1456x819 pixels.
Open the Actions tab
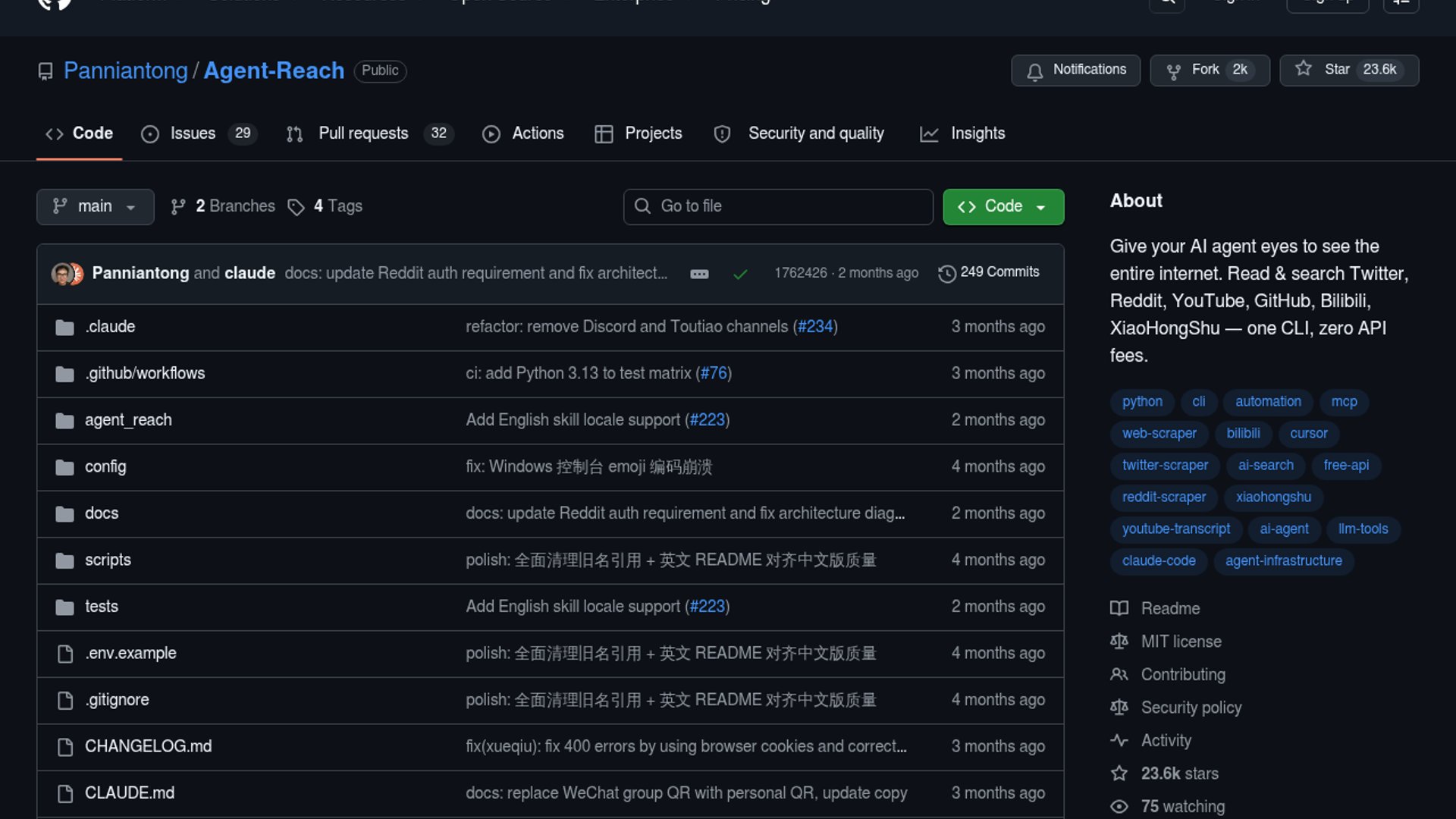[x=523, y=133]
